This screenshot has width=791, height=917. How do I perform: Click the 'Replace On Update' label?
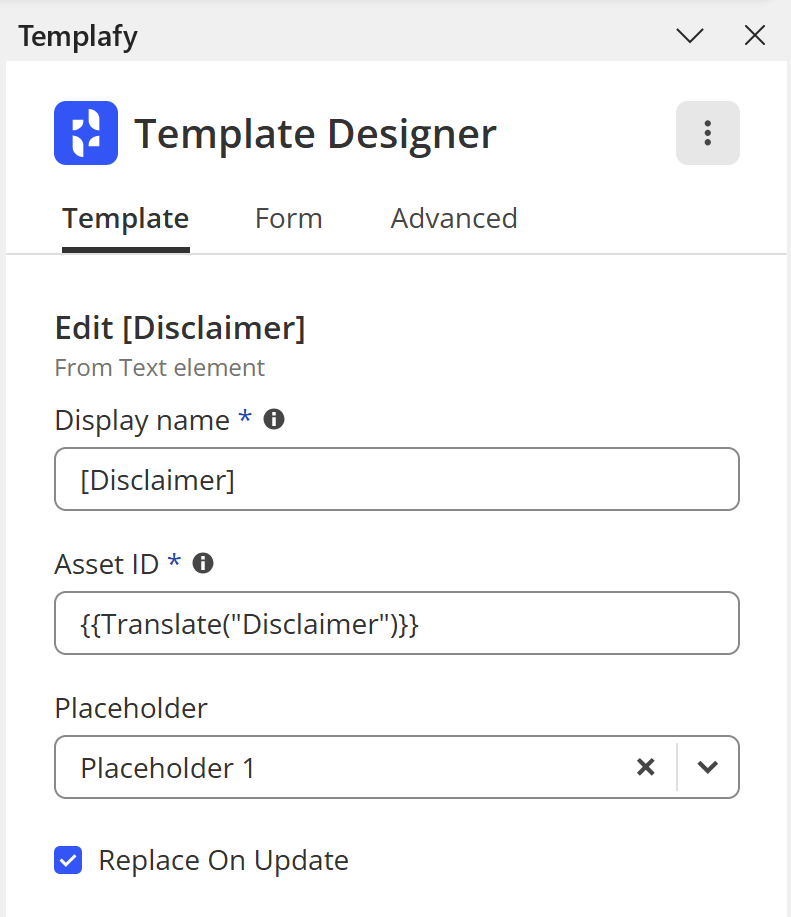(x=223, y=860)
